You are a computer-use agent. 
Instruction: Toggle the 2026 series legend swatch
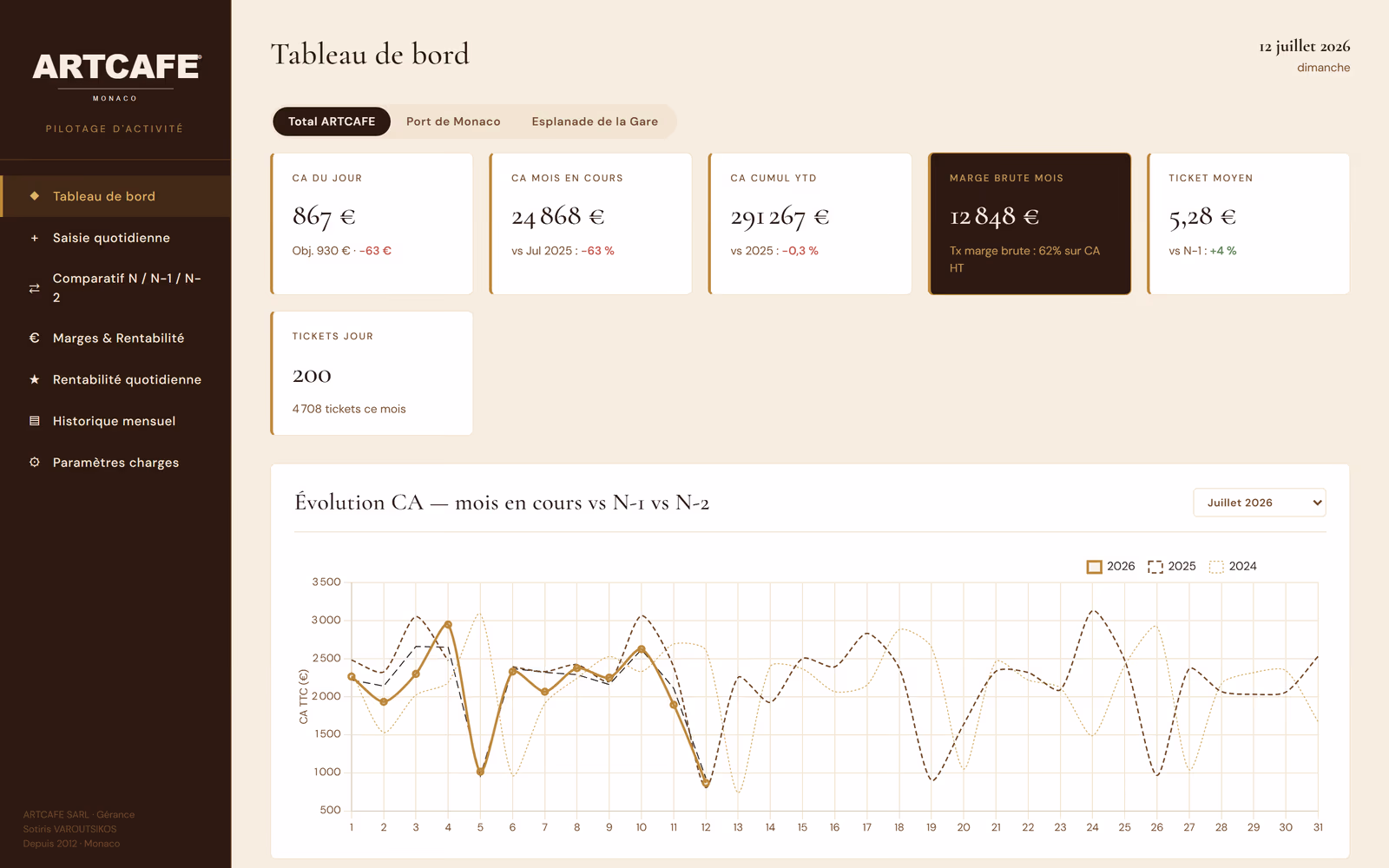point(1094,567)
